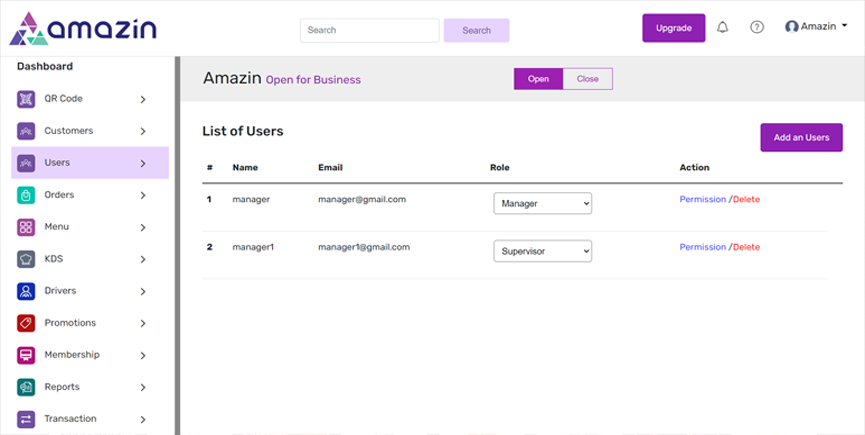Click the top search input field

pos(369,30)
